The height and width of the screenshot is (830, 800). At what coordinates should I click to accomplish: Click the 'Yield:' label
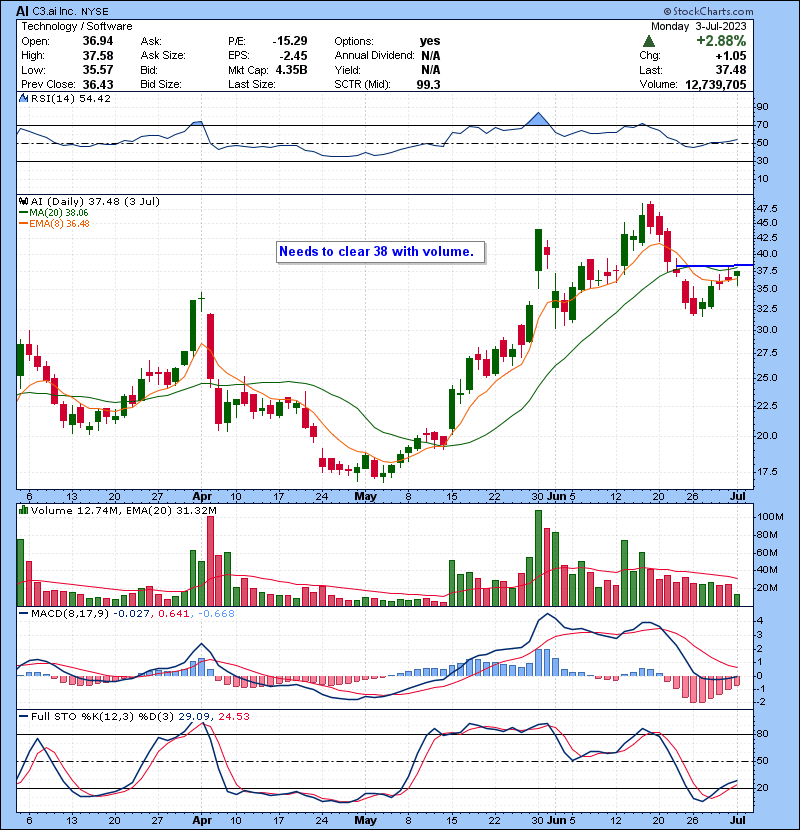coord(347,70)
